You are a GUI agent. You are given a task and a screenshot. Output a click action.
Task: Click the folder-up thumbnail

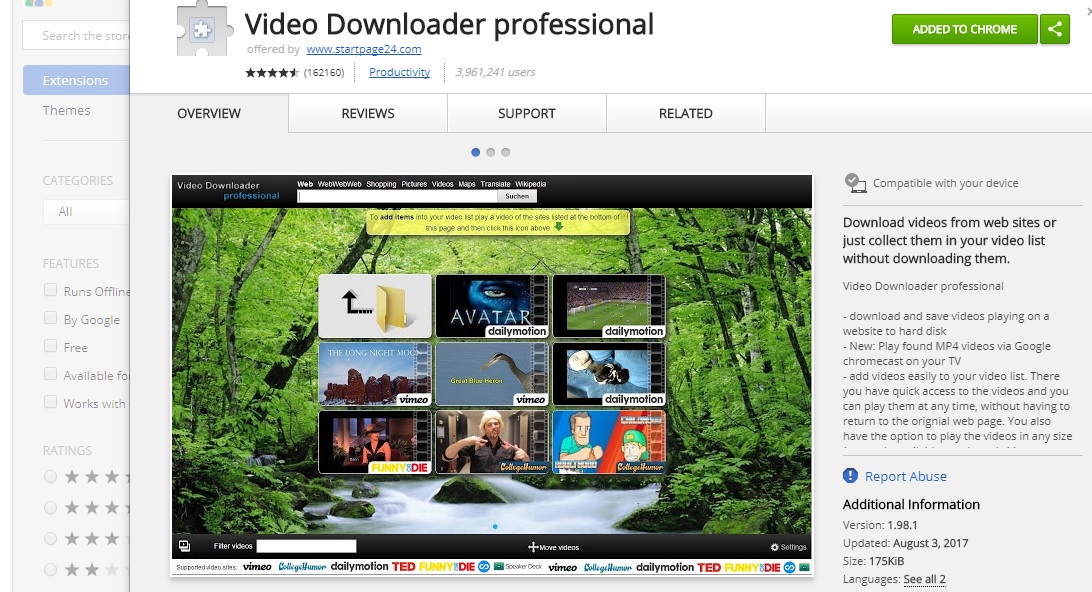(375, 306)
